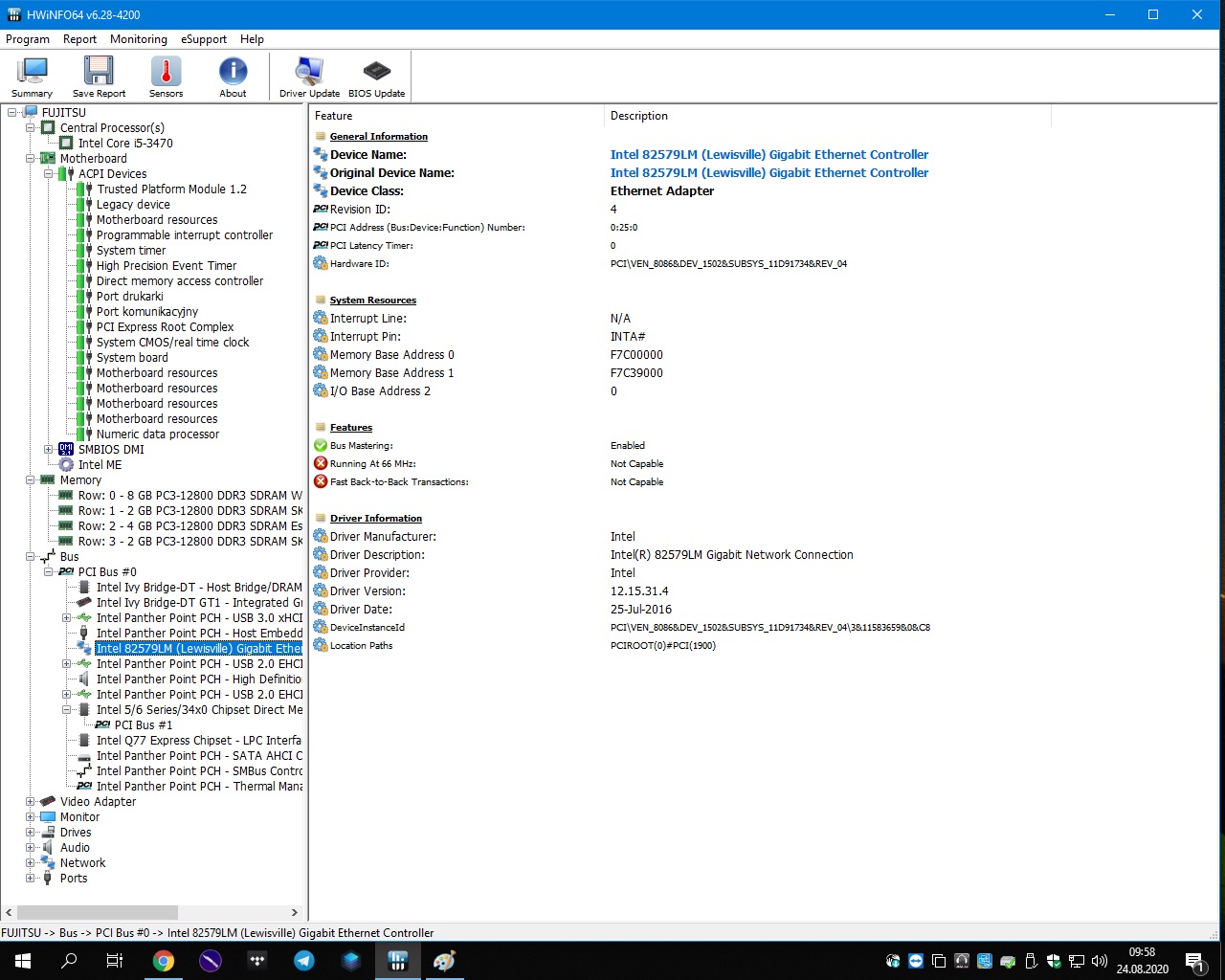Expand the Video Adapter node

tap(31, 802)
